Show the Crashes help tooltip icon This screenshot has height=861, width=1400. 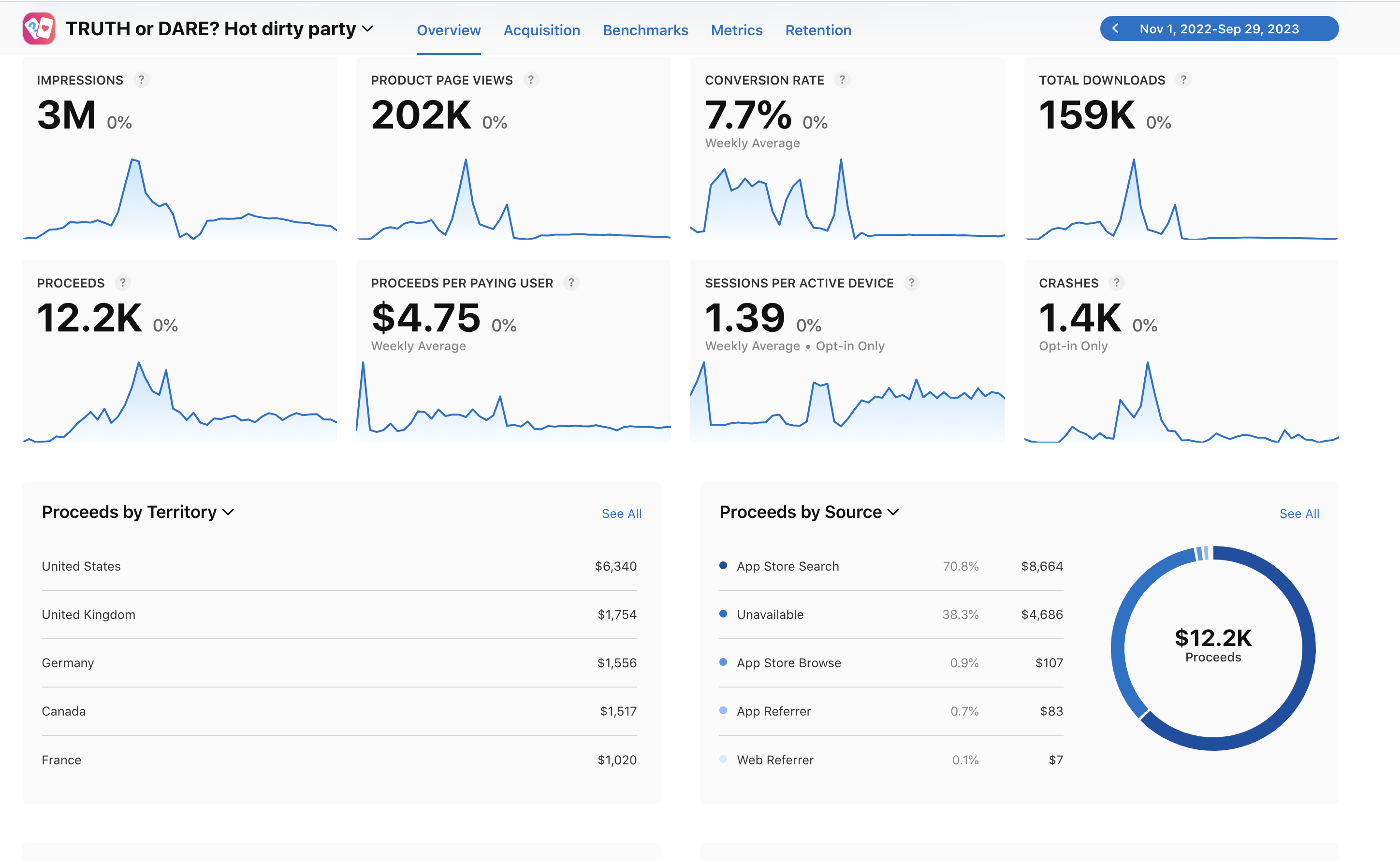pyautogui.click(x=1117, y=283)
